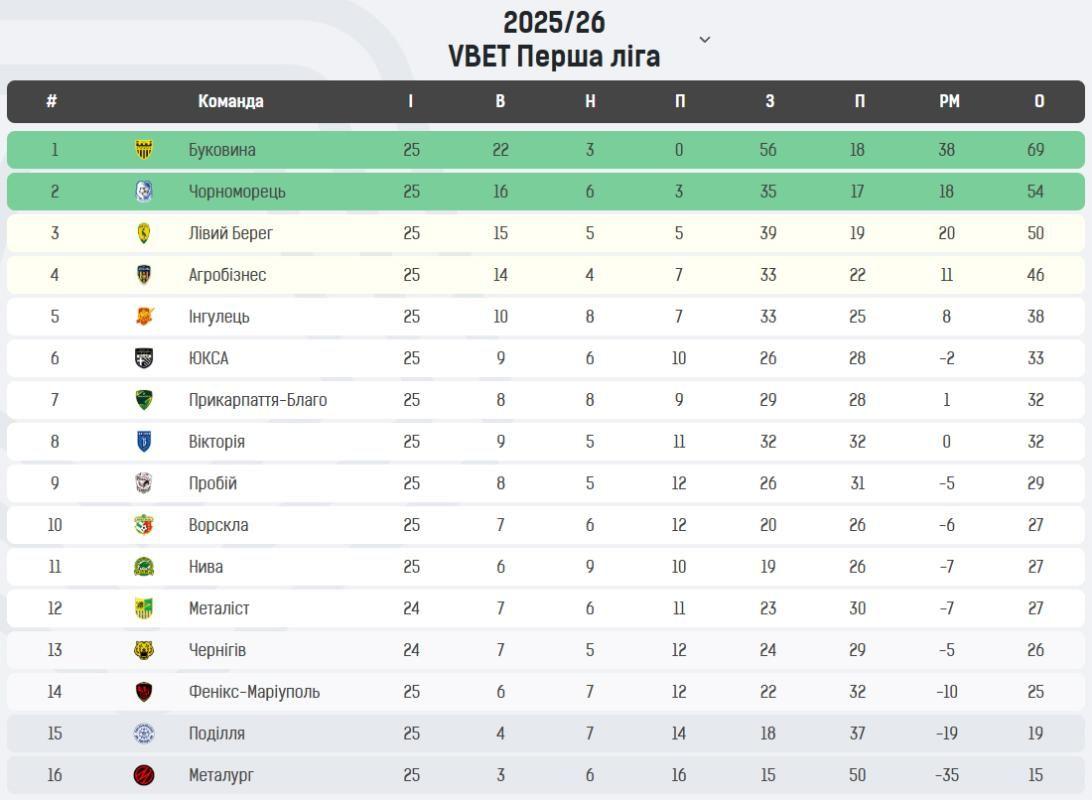Click the Команда column header
Screen dimensions: 1092x800
(x=230, y=101)
